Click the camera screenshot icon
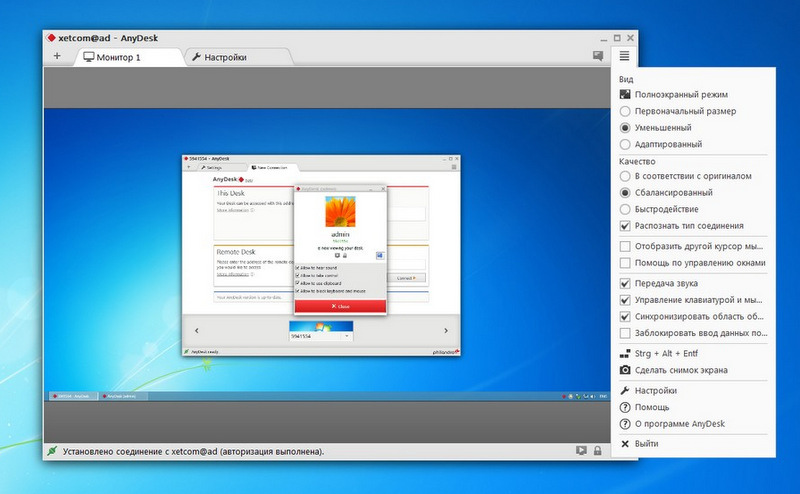Screen dimensions: 800x494 click(x=625, y=370)
